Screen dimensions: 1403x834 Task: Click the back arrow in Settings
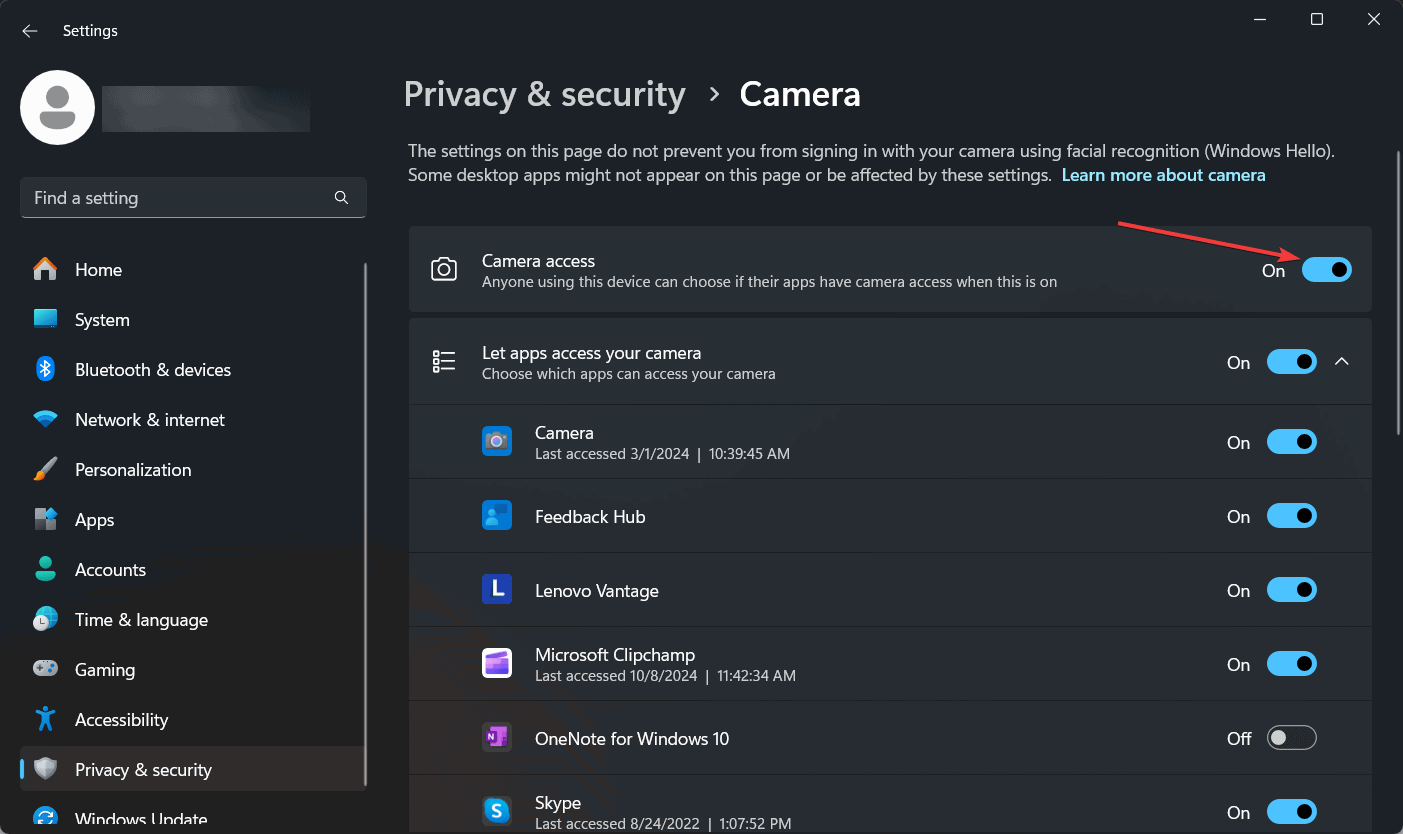coord(30,31)
